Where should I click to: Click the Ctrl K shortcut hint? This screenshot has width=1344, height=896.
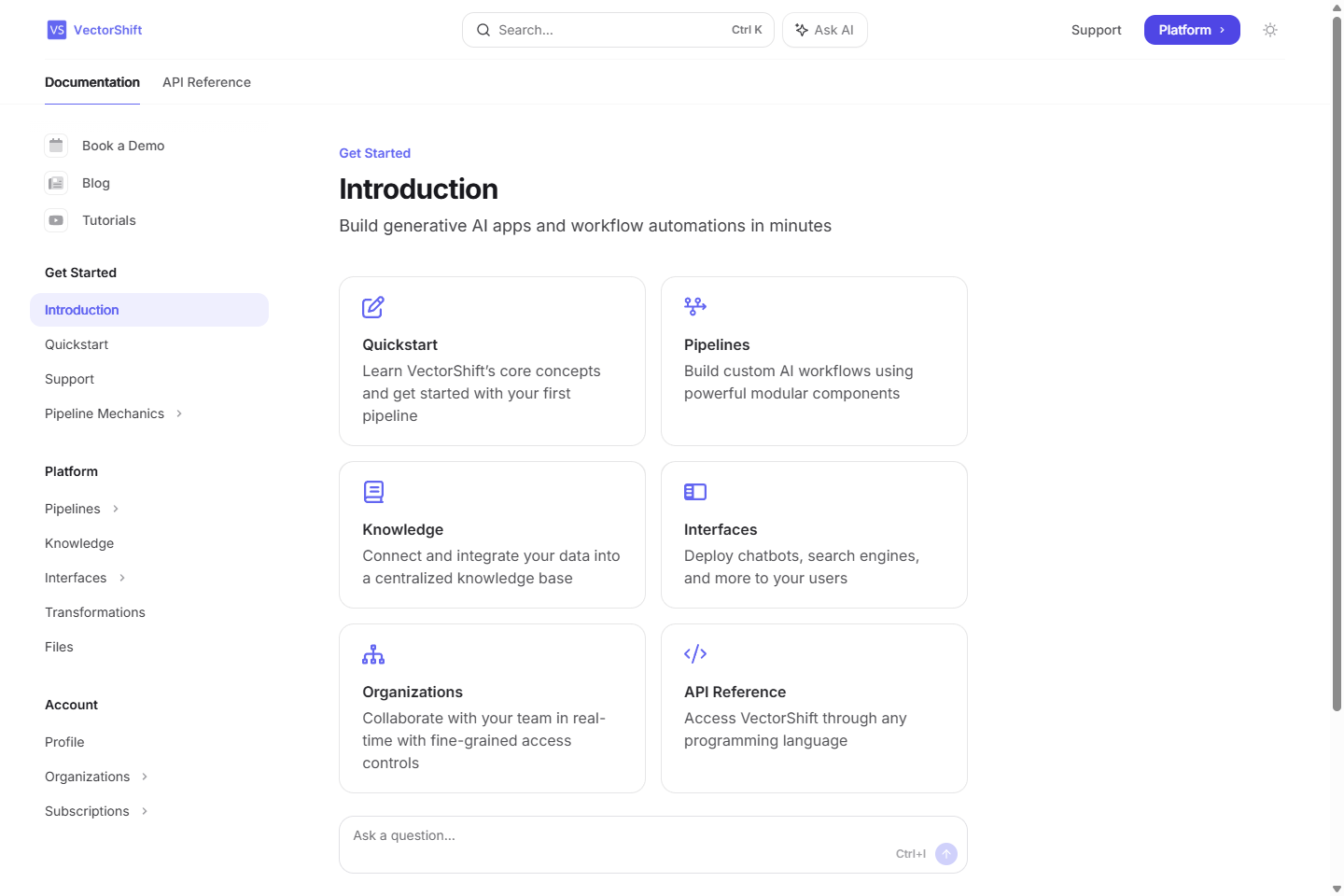747,30
